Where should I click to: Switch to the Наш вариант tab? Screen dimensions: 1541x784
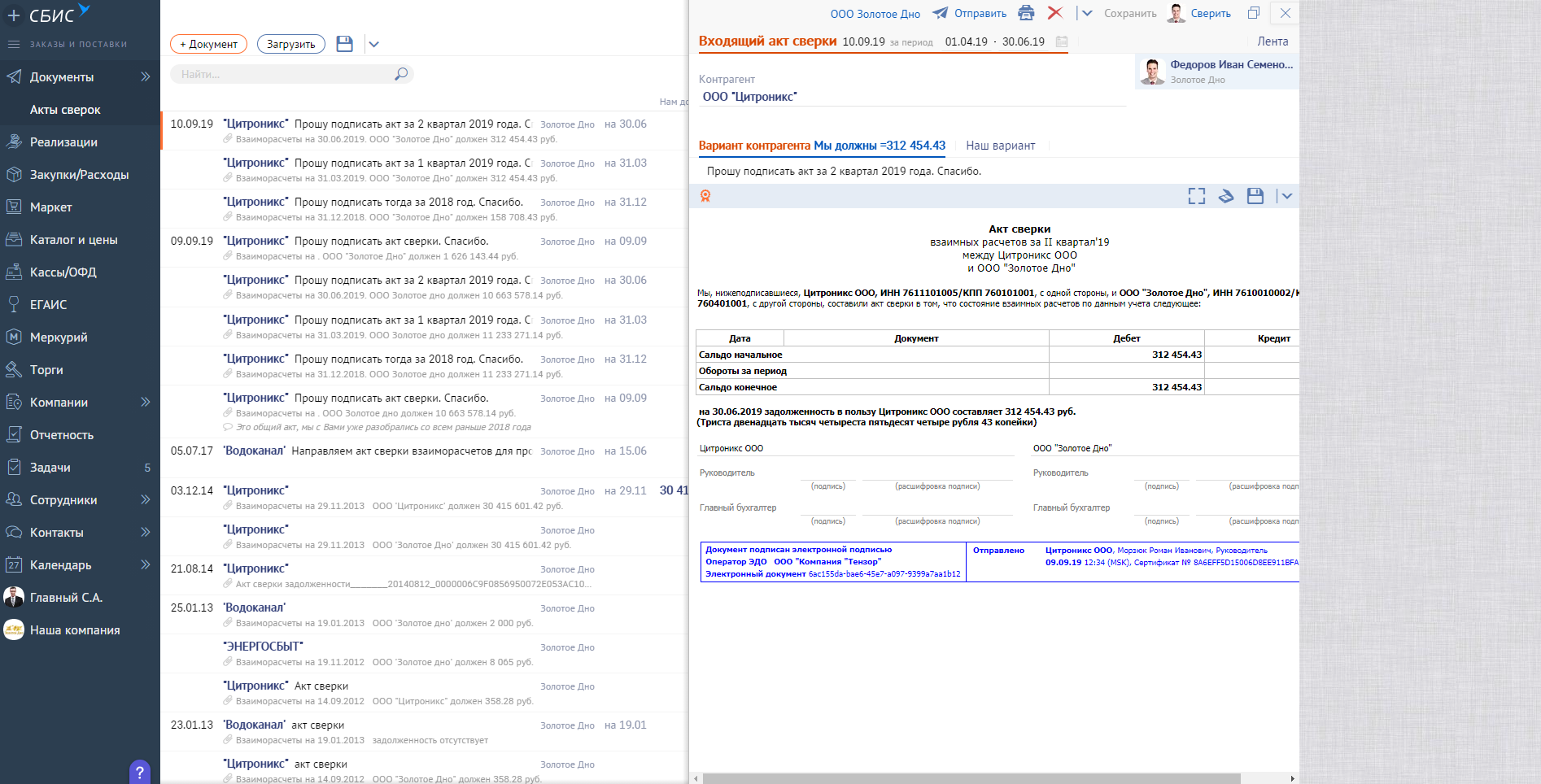point(1001,146)
